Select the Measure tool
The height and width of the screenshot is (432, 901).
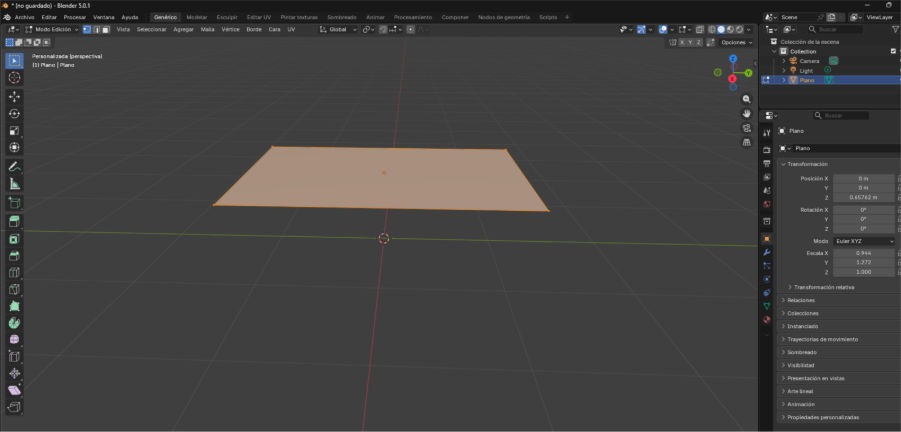(14, 184)
